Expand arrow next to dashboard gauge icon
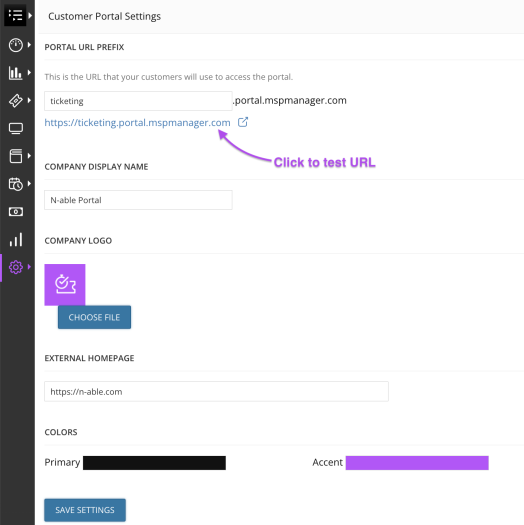Screen dimensions: 524x525 point(29,45)
